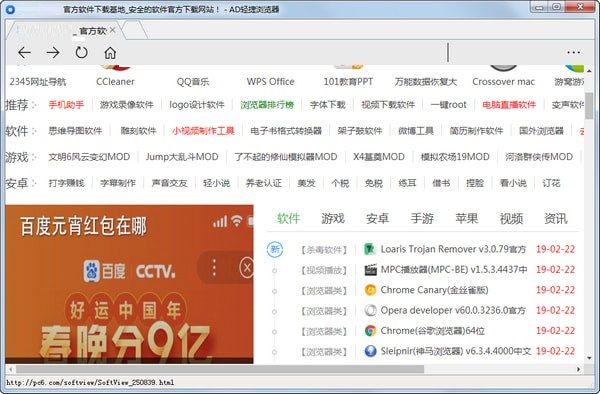Click the Jump大乱斗MOD link
Image resolution: width=600 pixels, height=394 pixels.
[x=182, y=157]
